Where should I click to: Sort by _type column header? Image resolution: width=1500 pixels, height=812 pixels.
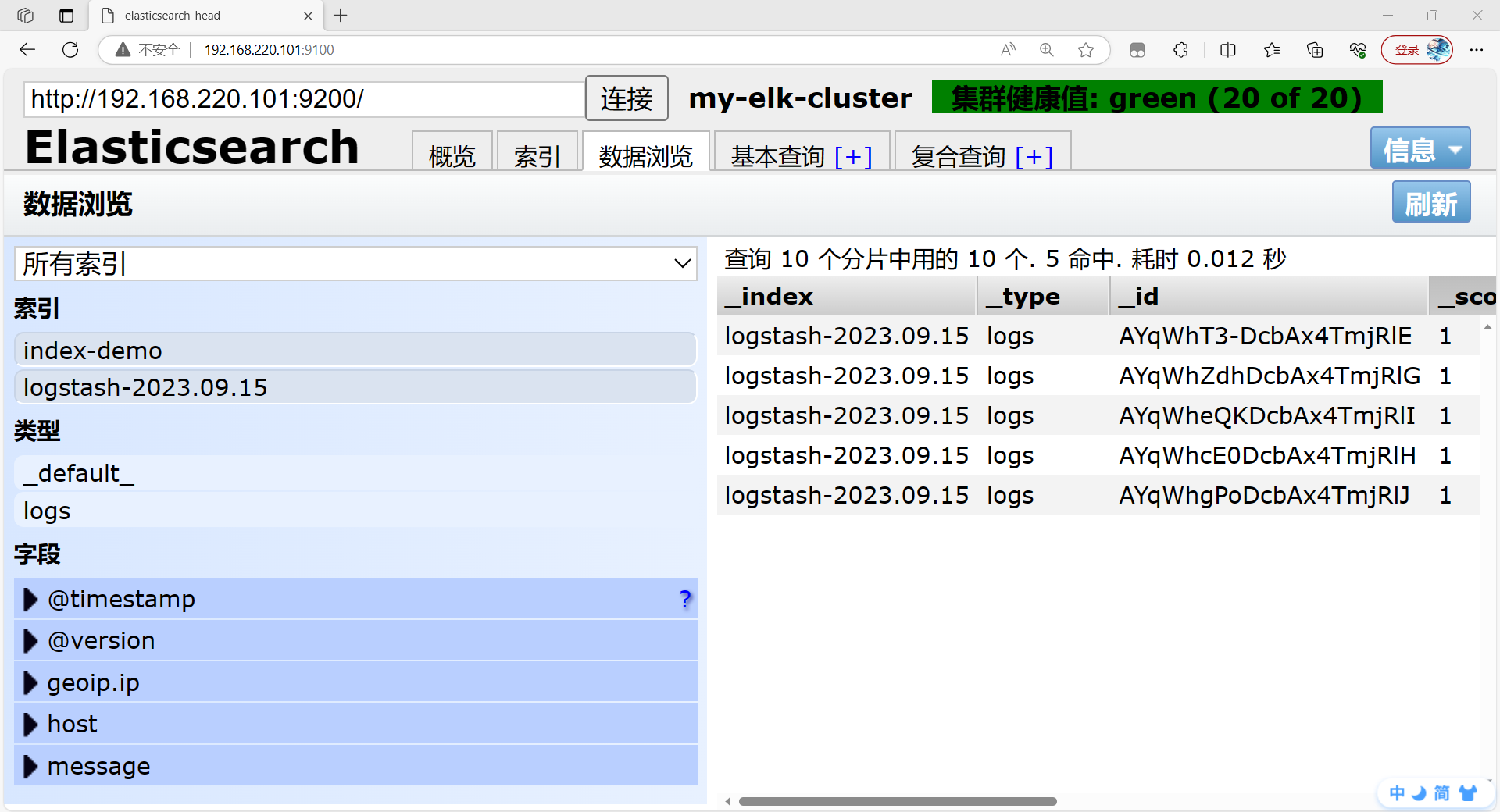click(1043, 296)
